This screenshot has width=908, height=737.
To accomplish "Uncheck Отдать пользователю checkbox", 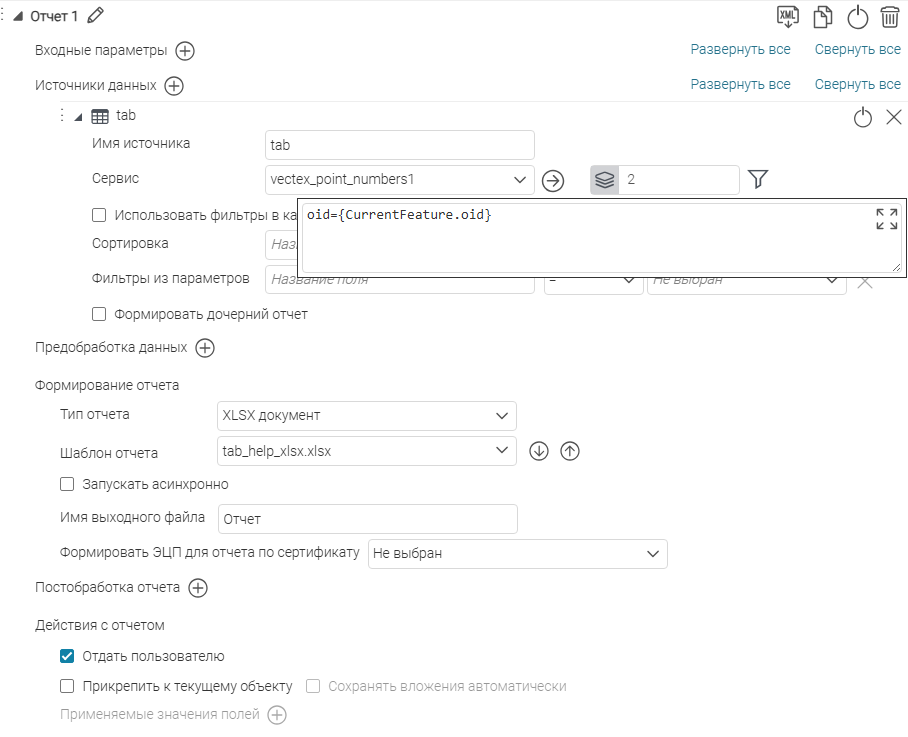I will click(68, 656).
